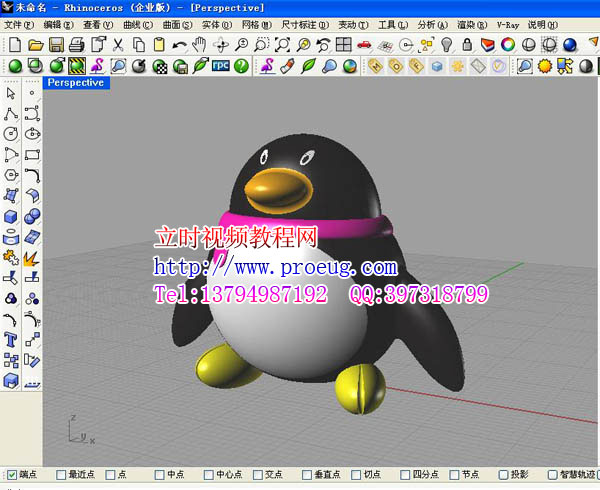The width and height of the screenshot is (600, 490).
Task: Enable the 交点 snap checkbox
Action: [258, 475]
